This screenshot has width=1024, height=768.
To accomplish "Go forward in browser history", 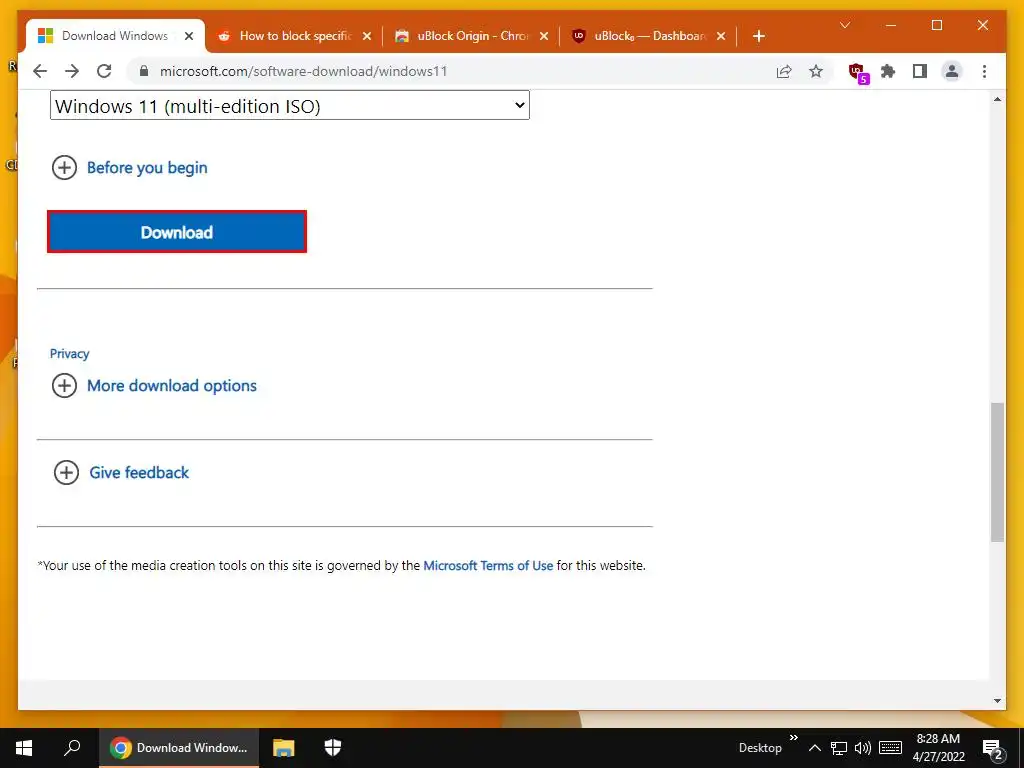I will 72,71.
